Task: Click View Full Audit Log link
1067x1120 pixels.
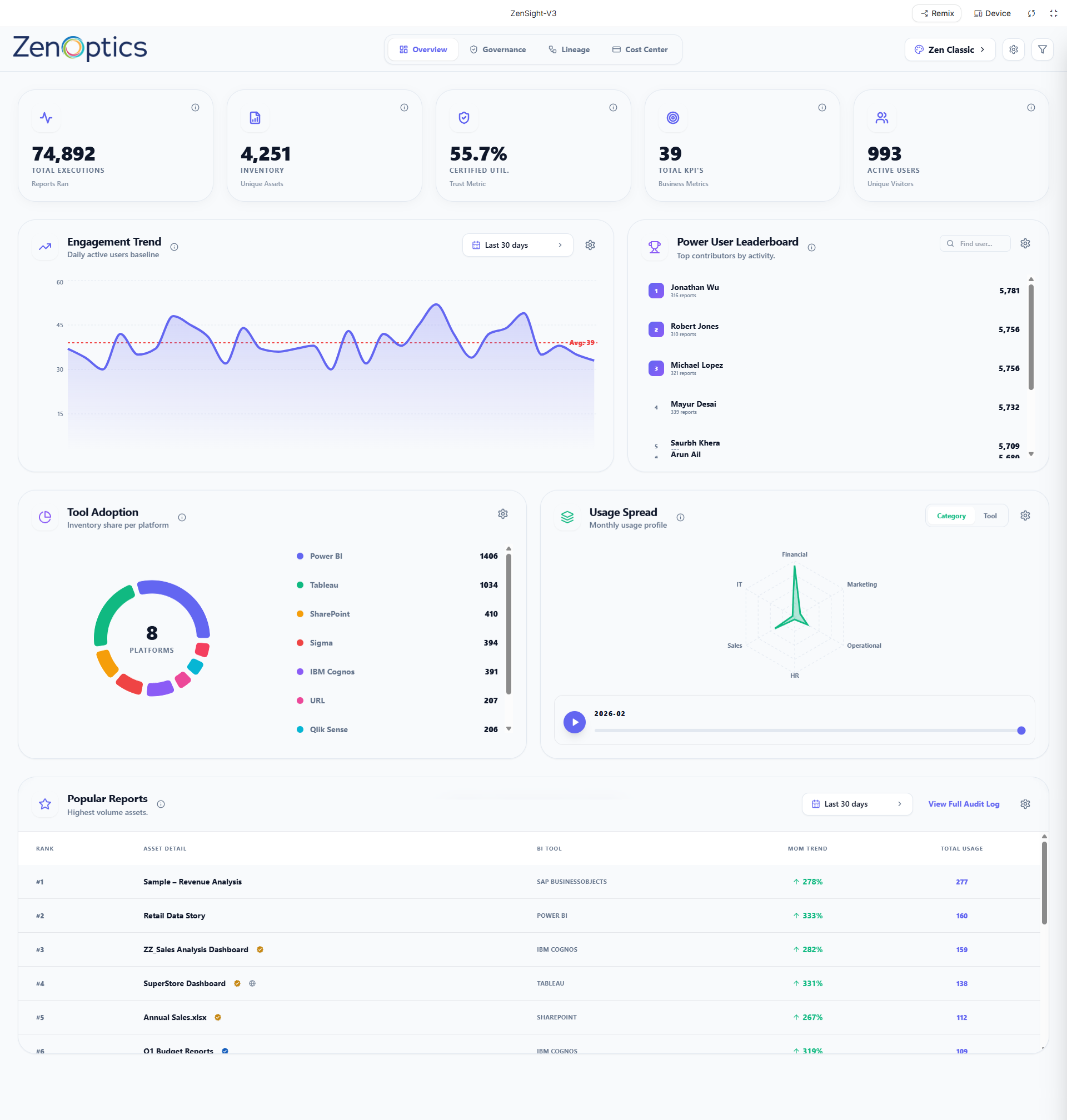Action: [964, 804]
